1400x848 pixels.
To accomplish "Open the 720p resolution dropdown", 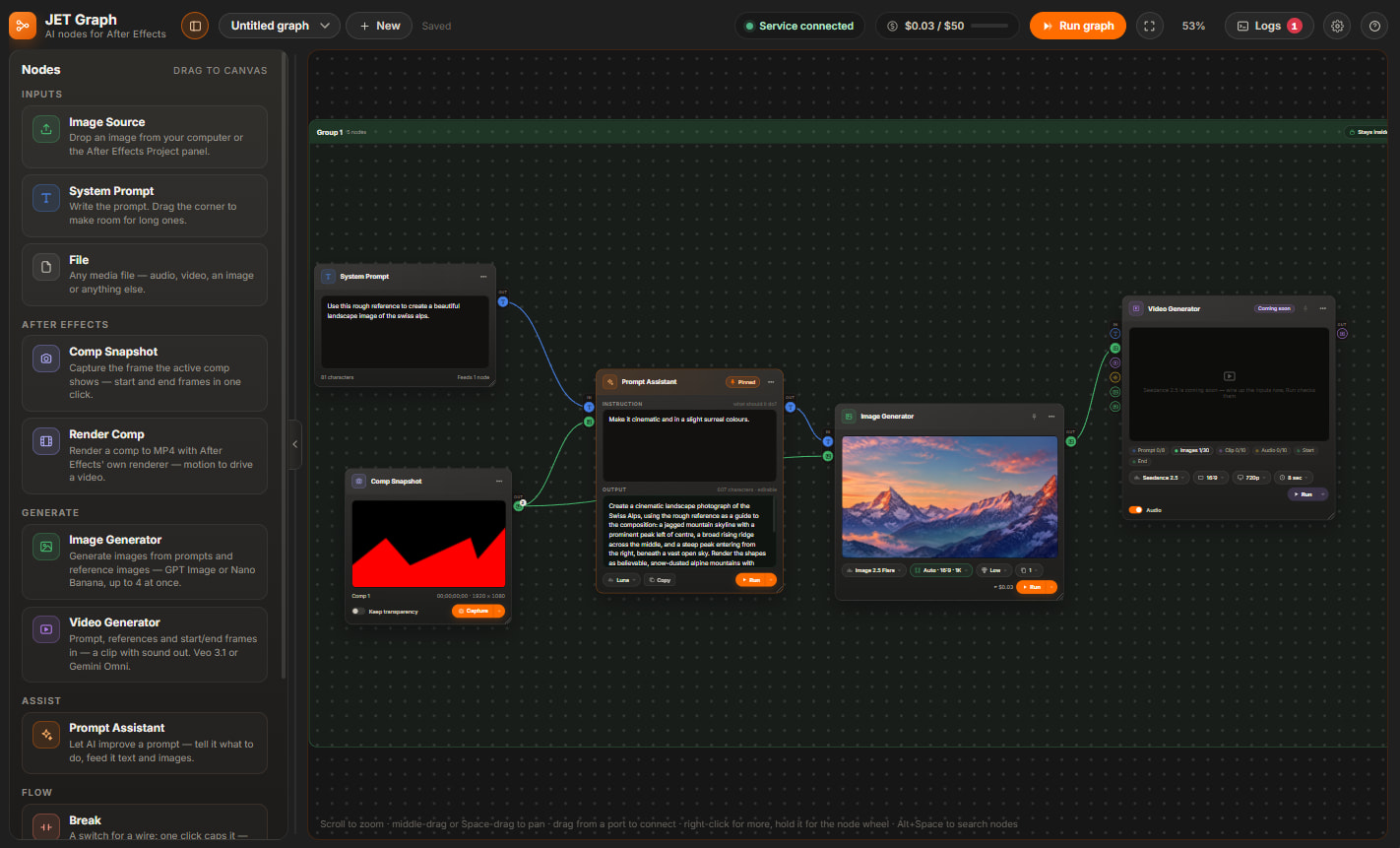I will (x=1251, y=478).
